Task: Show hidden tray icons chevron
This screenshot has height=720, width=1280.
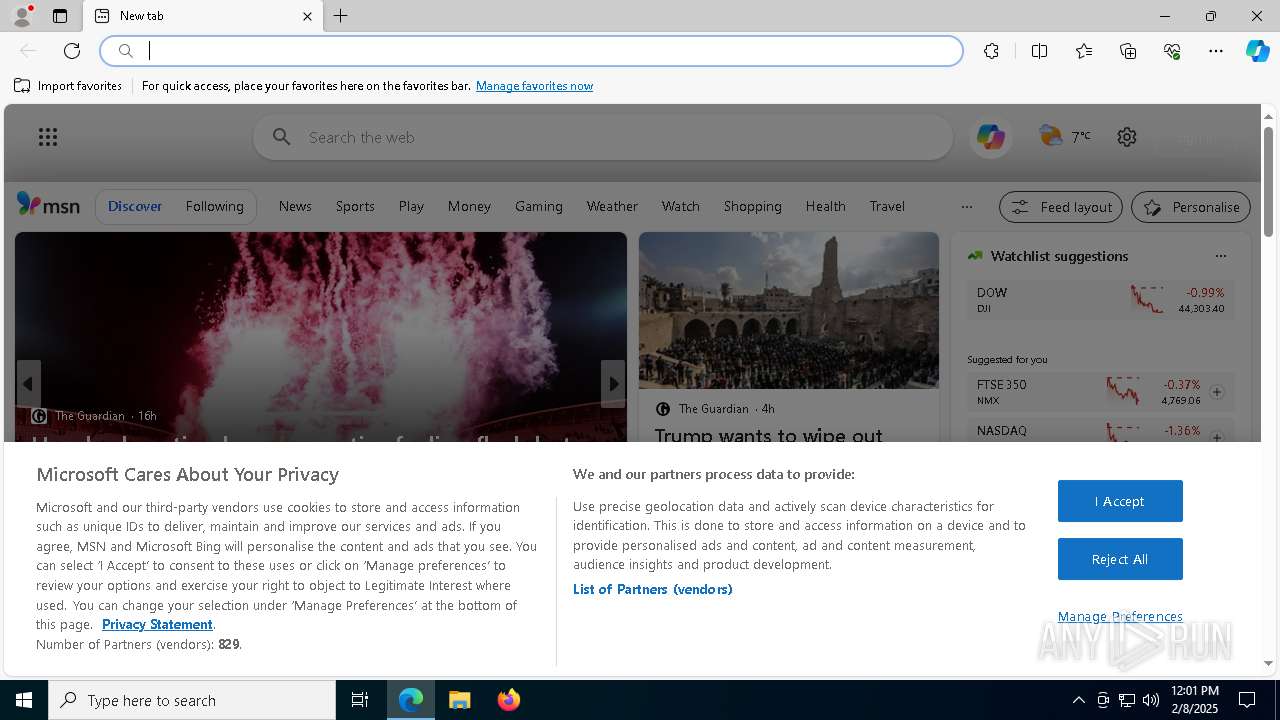Action: coord(1078,700)
